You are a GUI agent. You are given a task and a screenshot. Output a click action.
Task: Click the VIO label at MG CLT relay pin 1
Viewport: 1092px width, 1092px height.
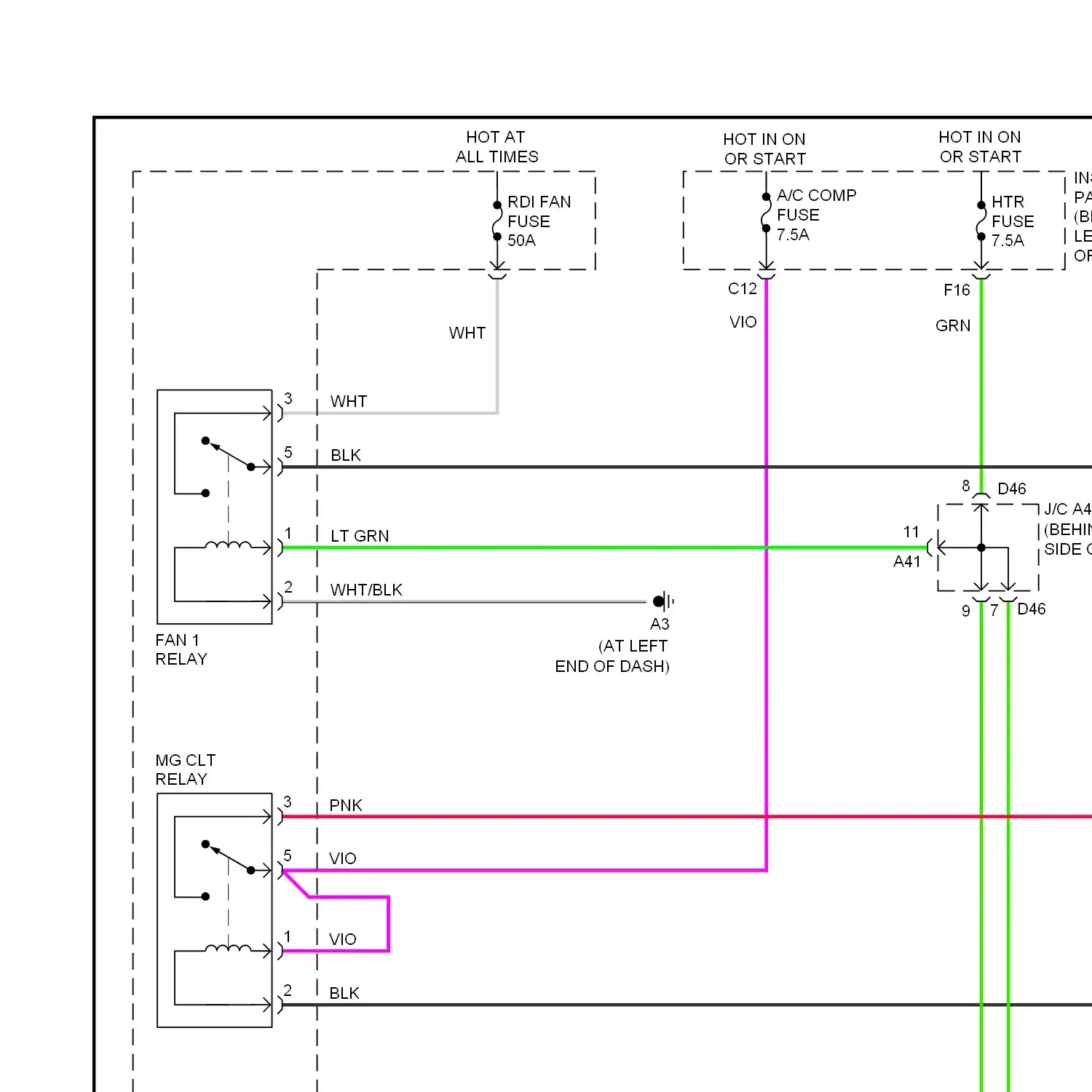tap(342, 940)
